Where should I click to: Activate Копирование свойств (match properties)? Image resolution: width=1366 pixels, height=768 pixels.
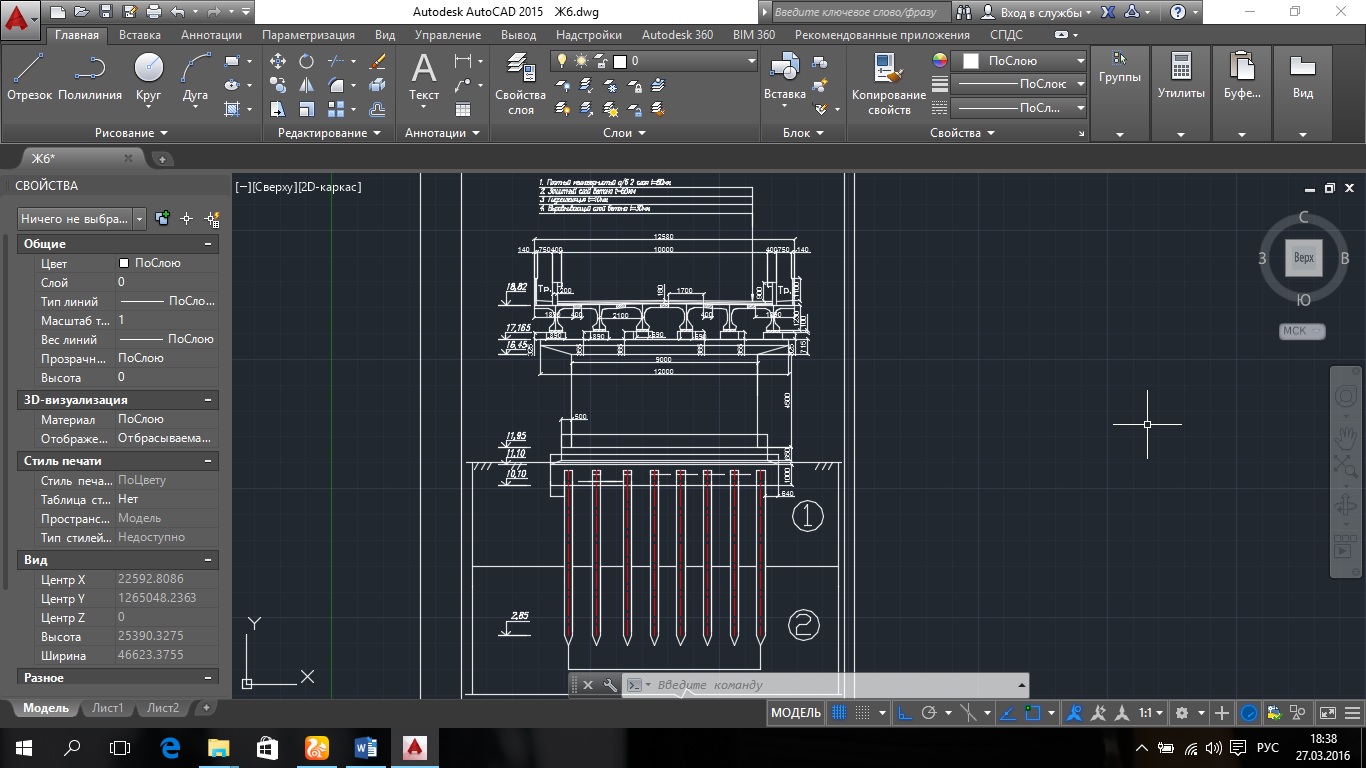[x=889, y=84]
